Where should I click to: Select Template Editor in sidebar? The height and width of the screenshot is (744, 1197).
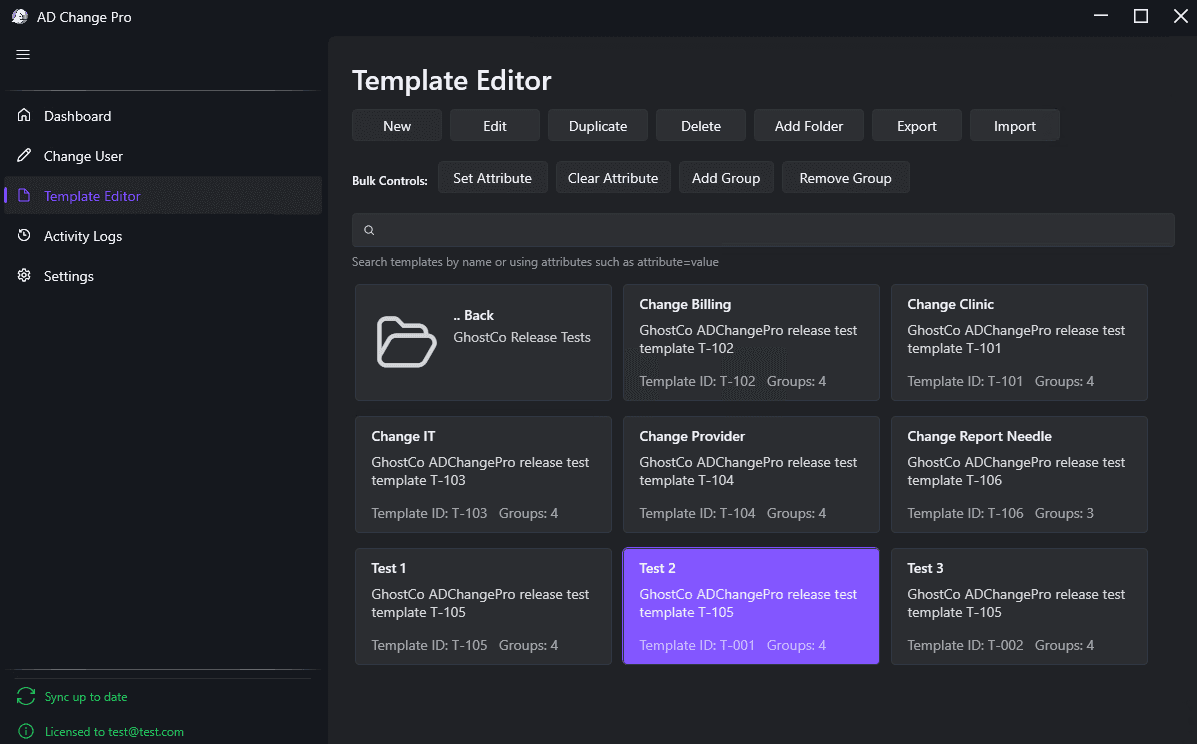click(163, 195)
